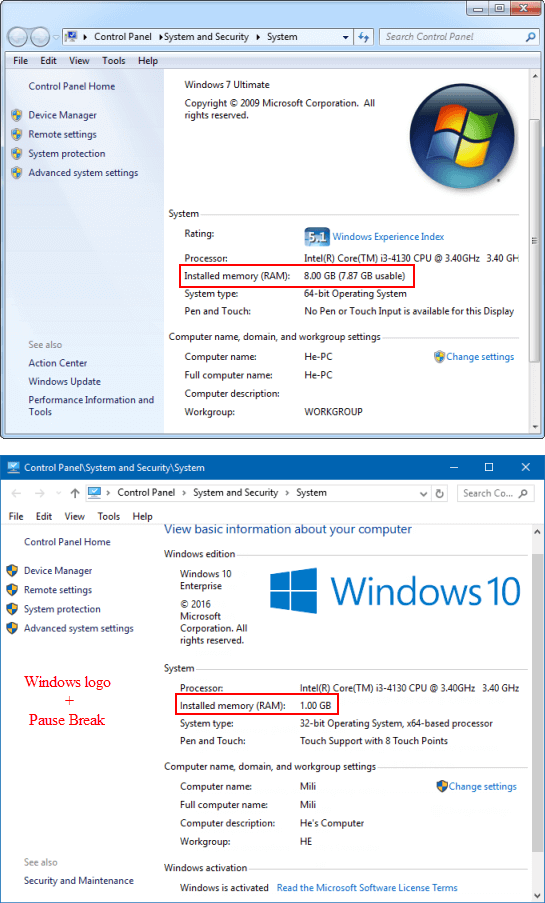The image size is (545, 903).
Task: Open Help menu in Windows 7 window
Action: tap(148, 60)
